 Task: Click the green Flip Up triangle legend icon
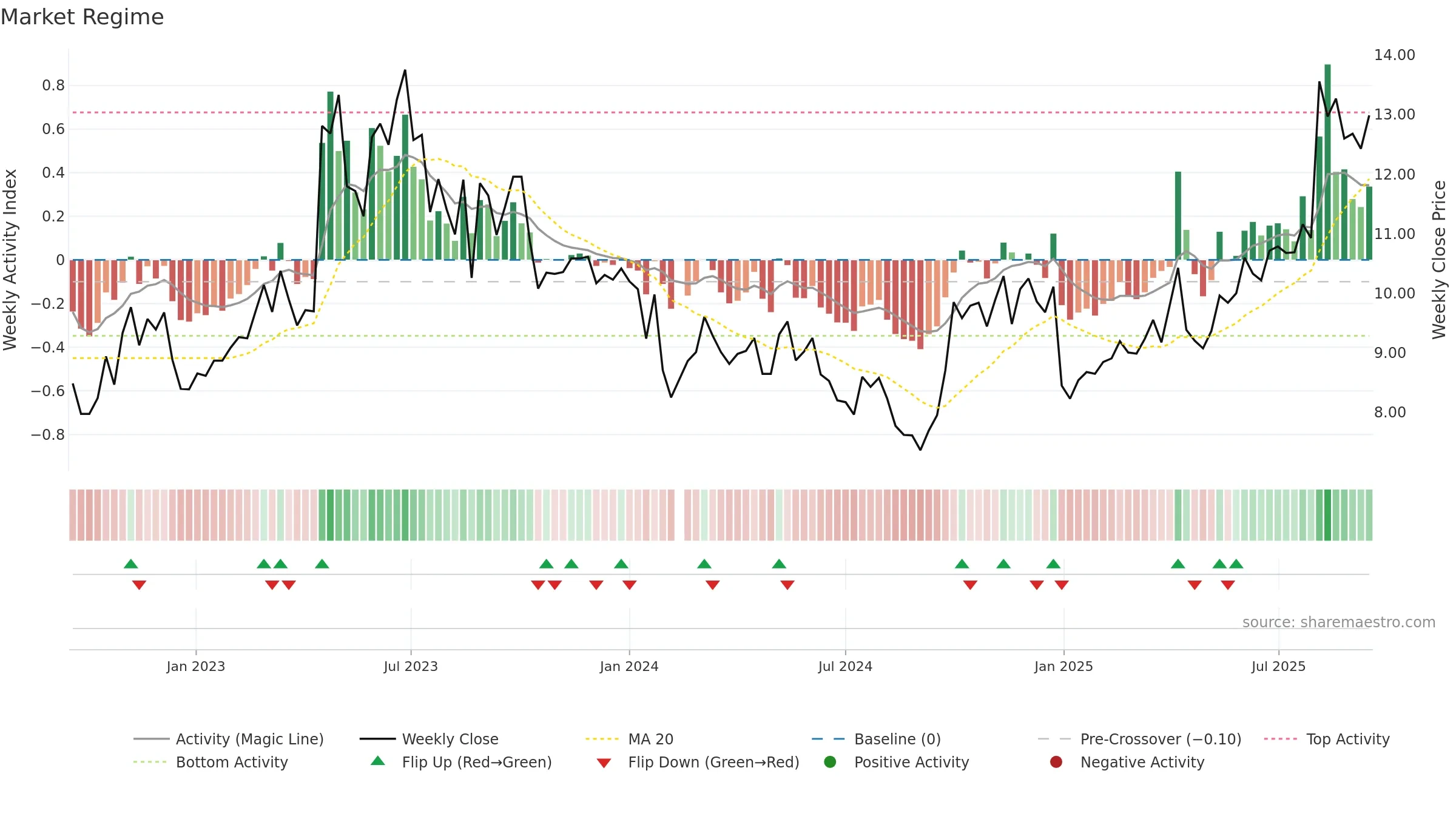[378, 761]
